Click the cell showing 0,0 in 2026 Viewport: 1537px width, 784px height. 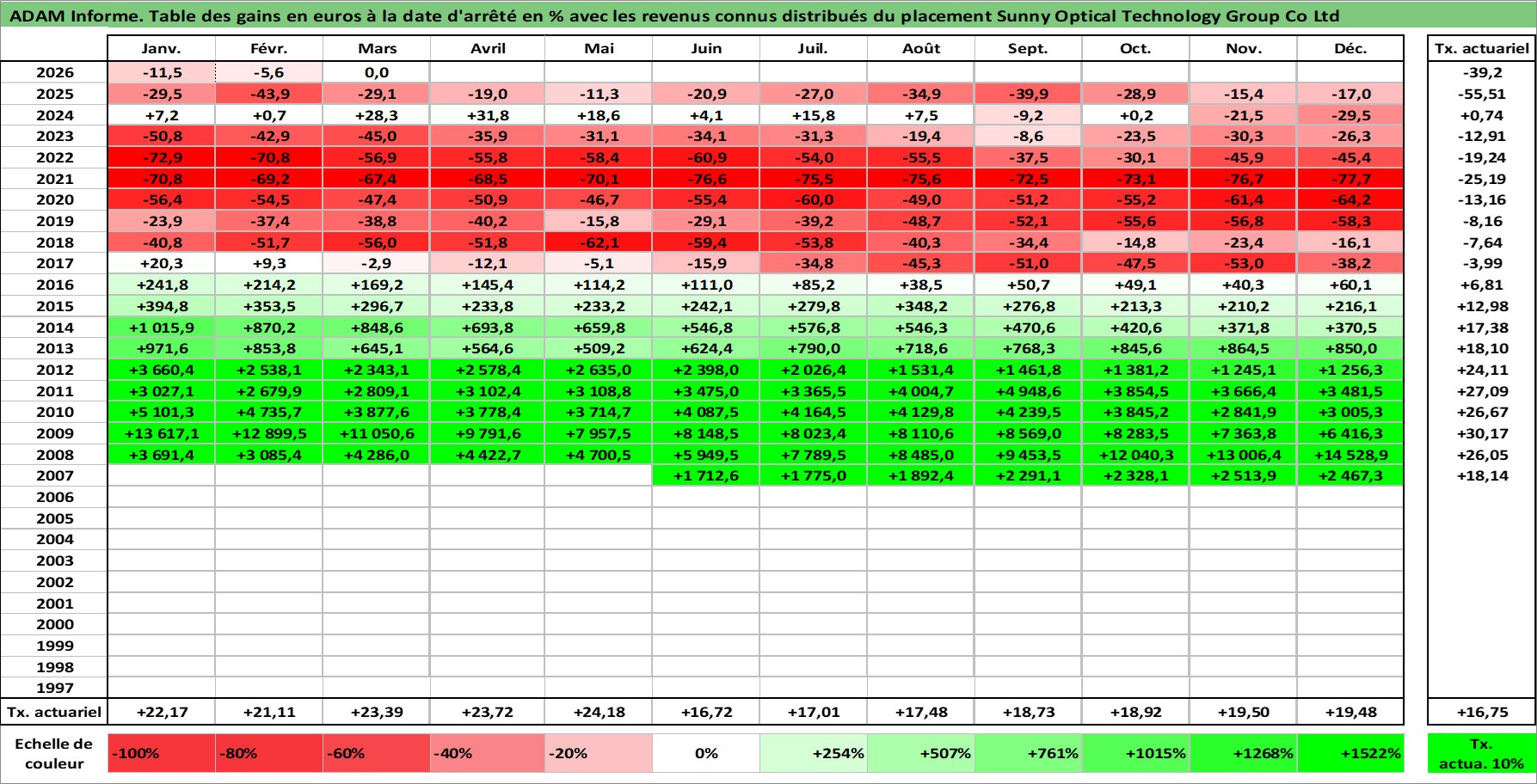[377, 73]
